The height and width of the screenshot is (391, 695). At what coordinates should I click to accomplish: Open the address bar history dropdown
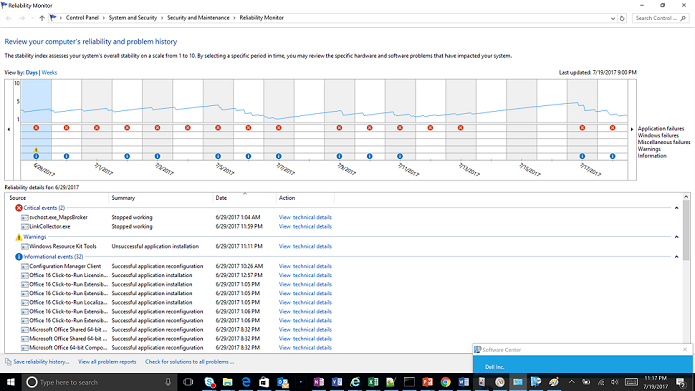click(613, 18)
